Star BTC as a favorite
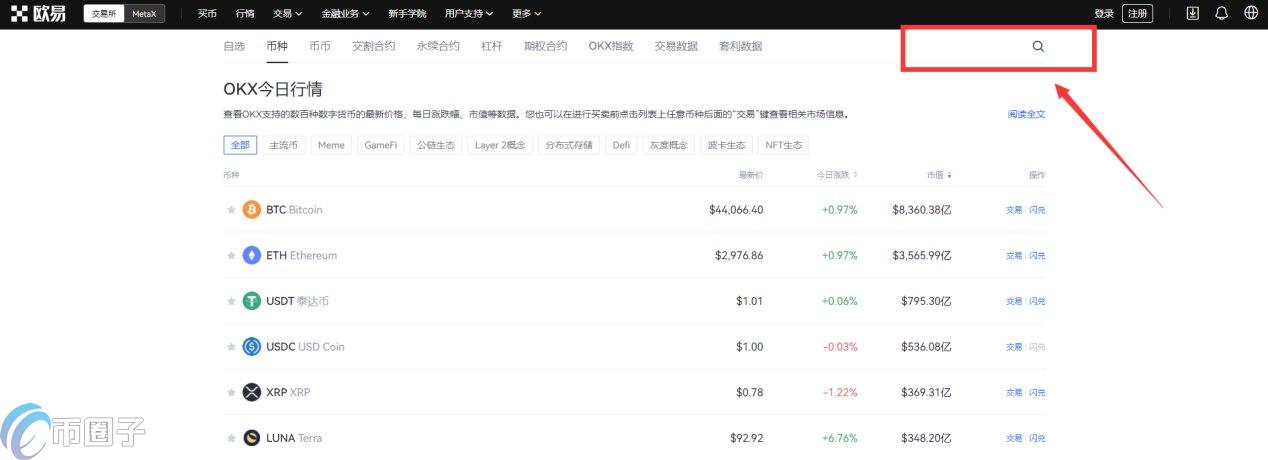1268x460 pixels. pyautogui.click(x=231, y=210)
